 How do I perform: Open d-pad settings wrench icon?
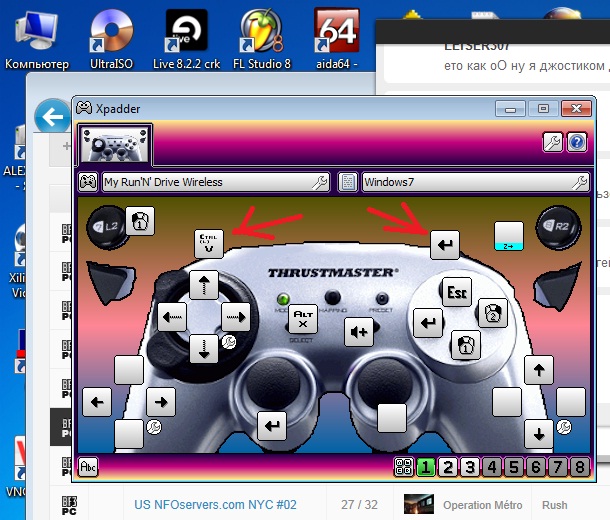[x=229, y=342]
